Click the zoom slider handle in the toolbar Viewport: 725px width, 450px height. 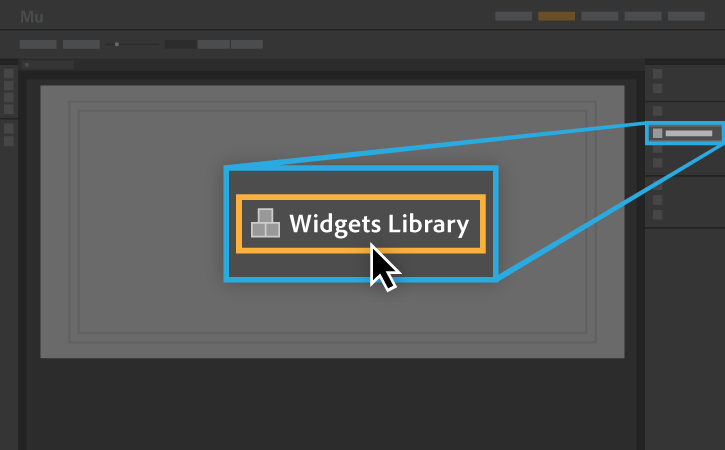pyautogui.click(x=117, y=44)
